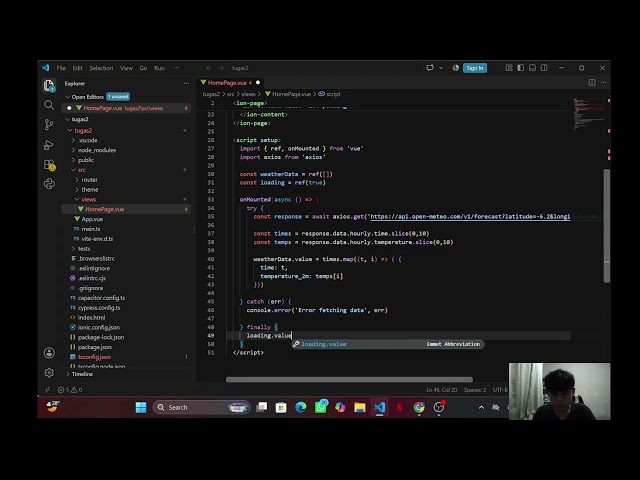Navigate forward with the arrow in title bar
Image resolution: width=640 pixels, height=480 pixels.
(221, 68)
